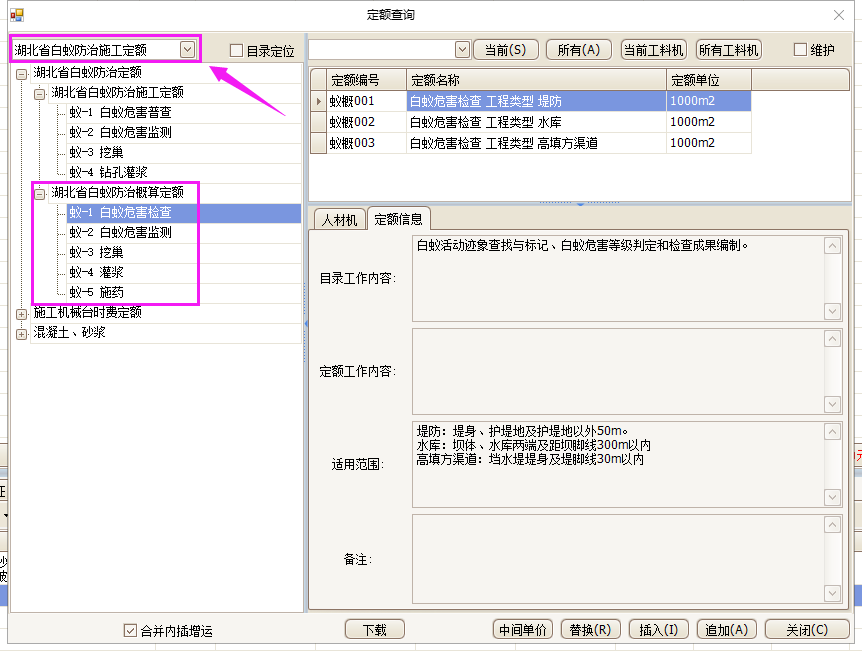Screen dimensions: 862x651
Task: Collapse the 湖北省白蚁防治定额 root node
Action: click(x=22, y=73)
